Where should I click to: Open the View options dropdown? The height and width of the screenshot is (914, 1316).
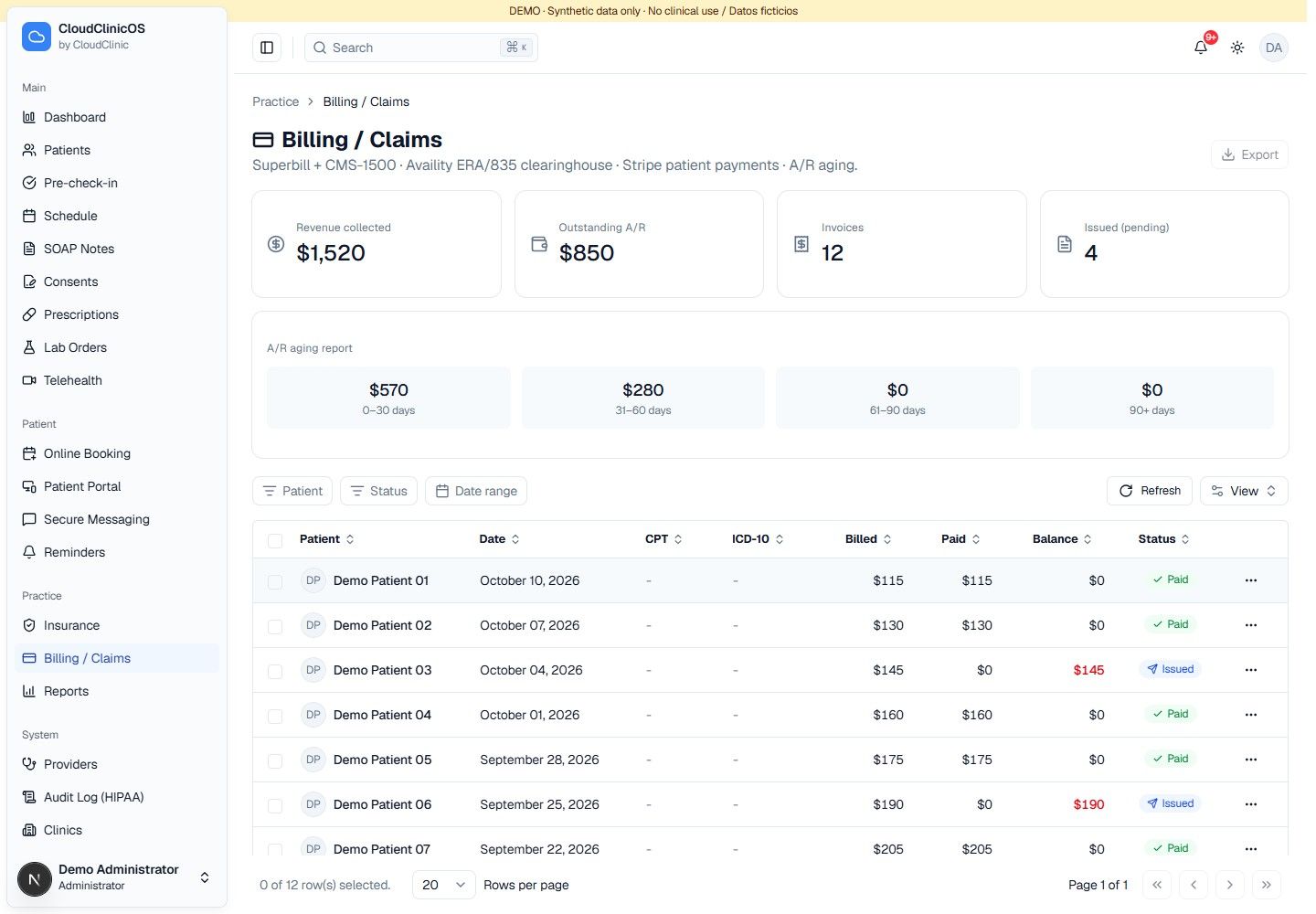click(x=1244, y=491)
